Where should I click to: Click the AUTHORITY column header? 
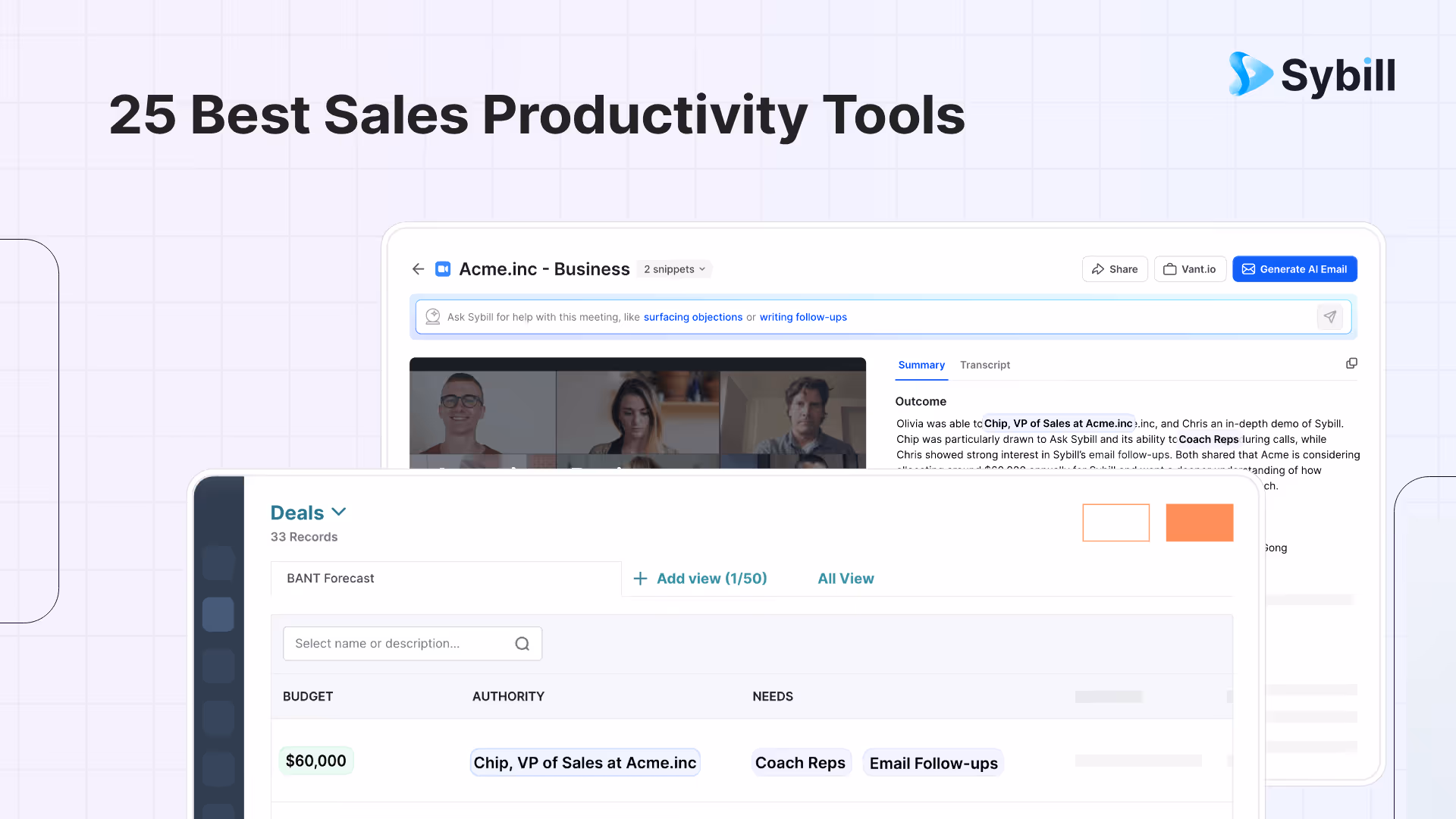pyautogui.click(x=508, y=696)
